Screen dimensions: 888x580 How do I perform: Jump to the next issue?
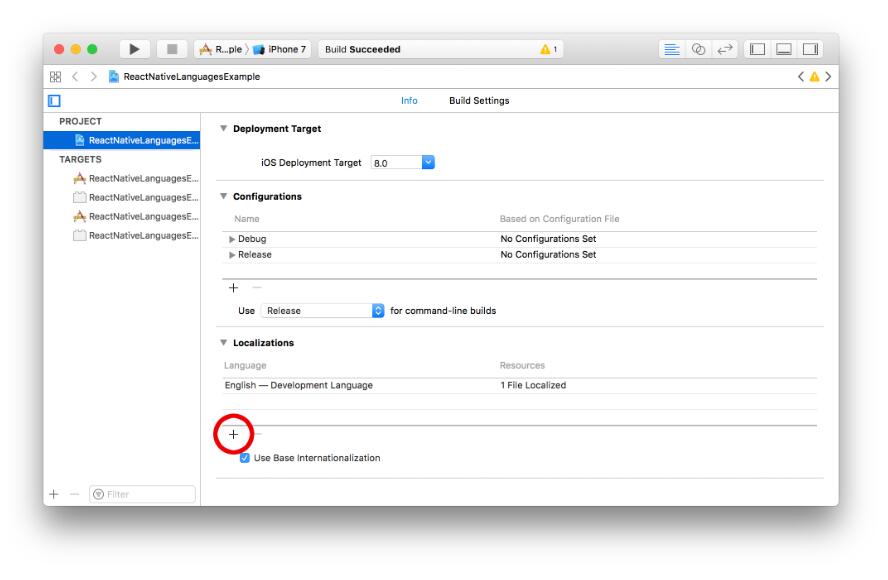pyautogui.click(x=828, y=76)
